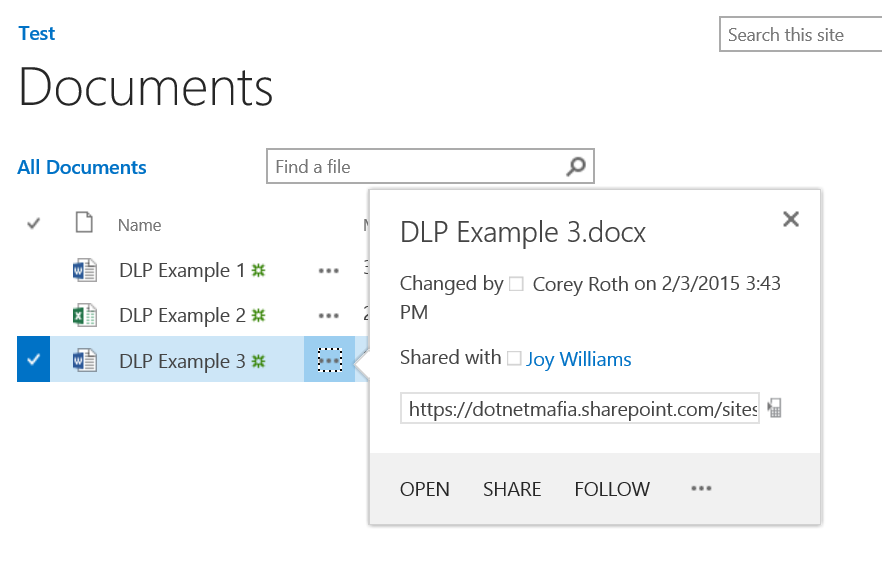Screen dimensions: 882x563
Task: Click the new-item badge on DLP Example 1
Action: [258, 270]
